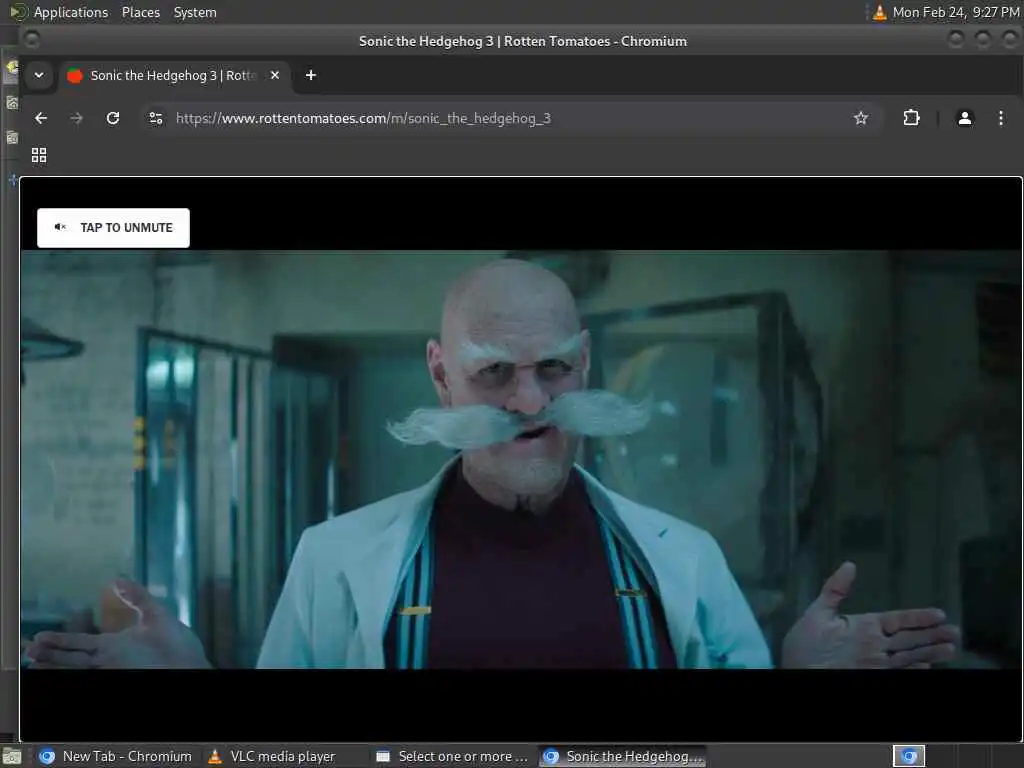Open the Applications menu
This screenshot has height=768, width=1024.
click(x=71, y=12)
